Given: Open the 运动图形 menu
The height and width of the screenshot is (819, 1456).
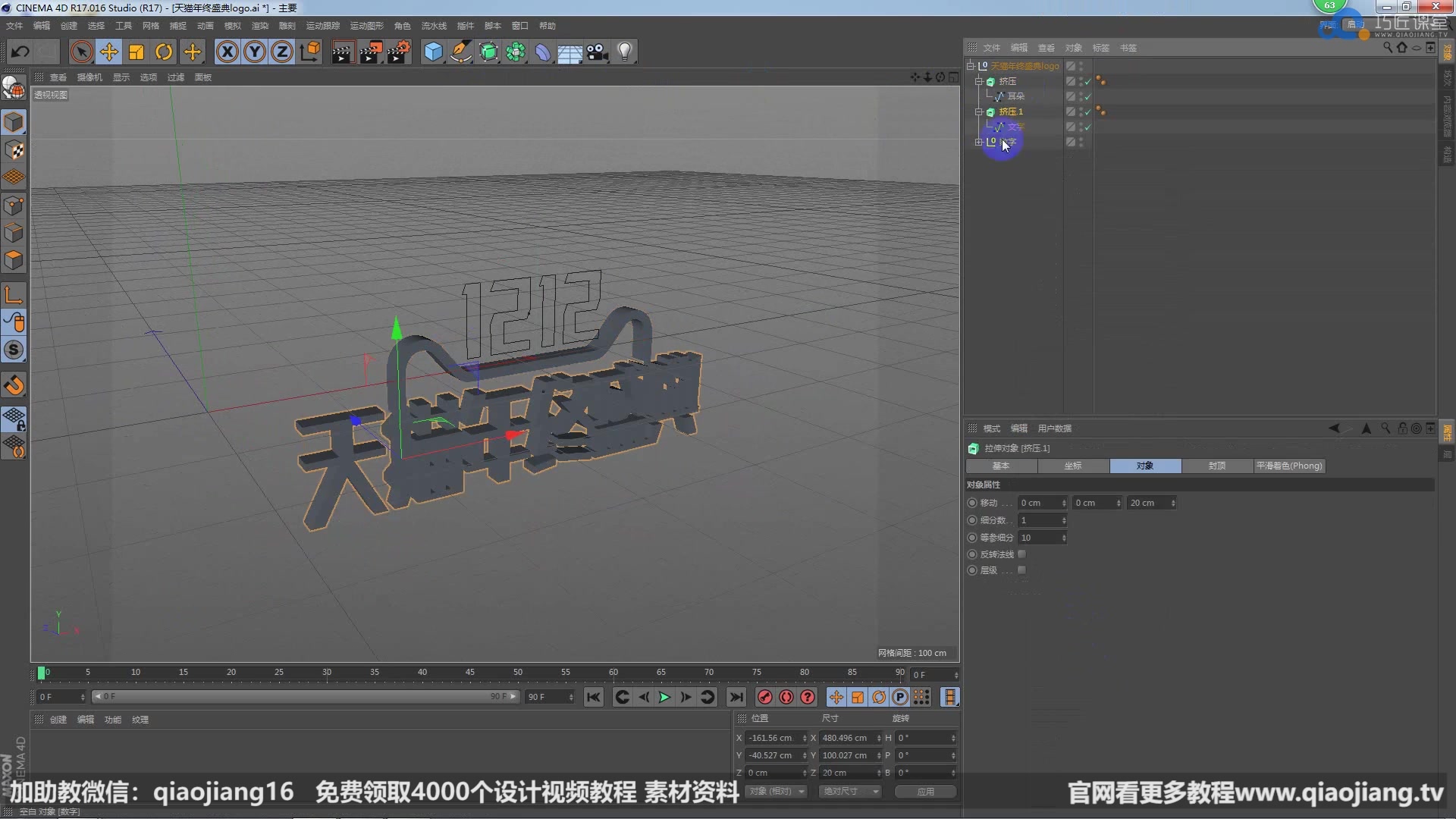Looking at the screenshot, I should click(x=366, y=26).
